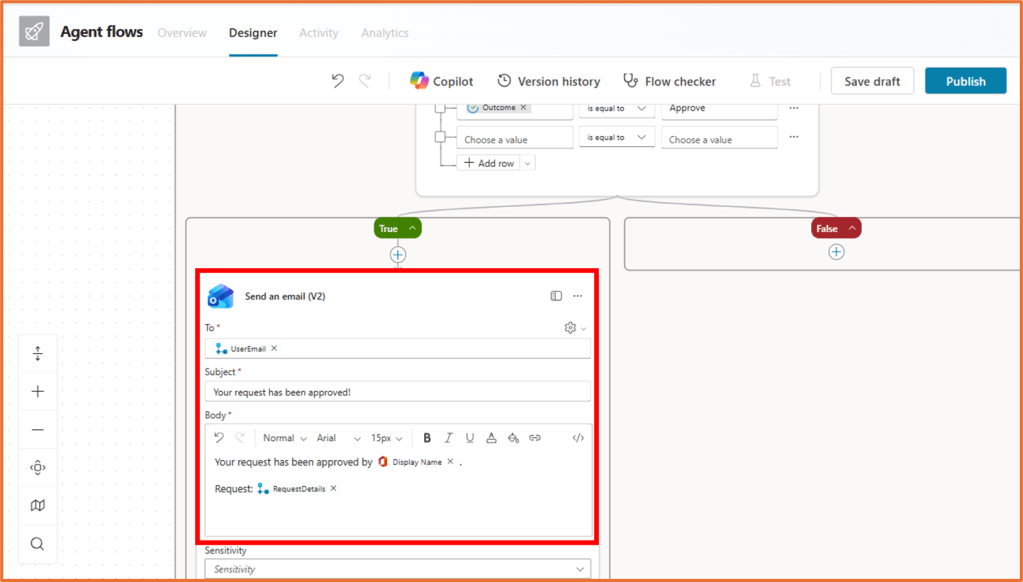Select the highlight color tool
Image resolution: width=1023 pixels, height=582 pixels.
[x=512, y=437]
